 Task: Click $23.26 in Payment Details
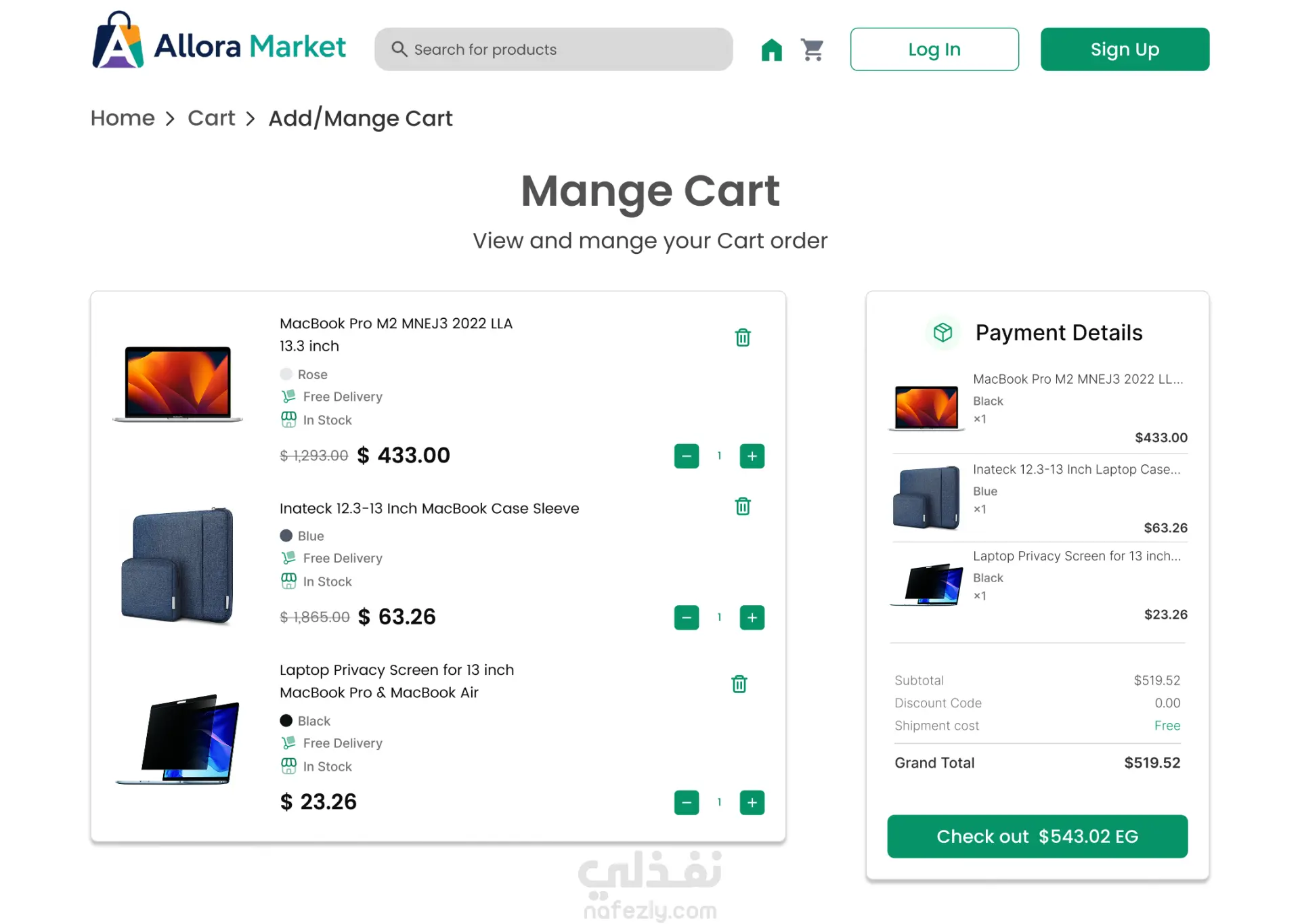(x=1165, y=614)
